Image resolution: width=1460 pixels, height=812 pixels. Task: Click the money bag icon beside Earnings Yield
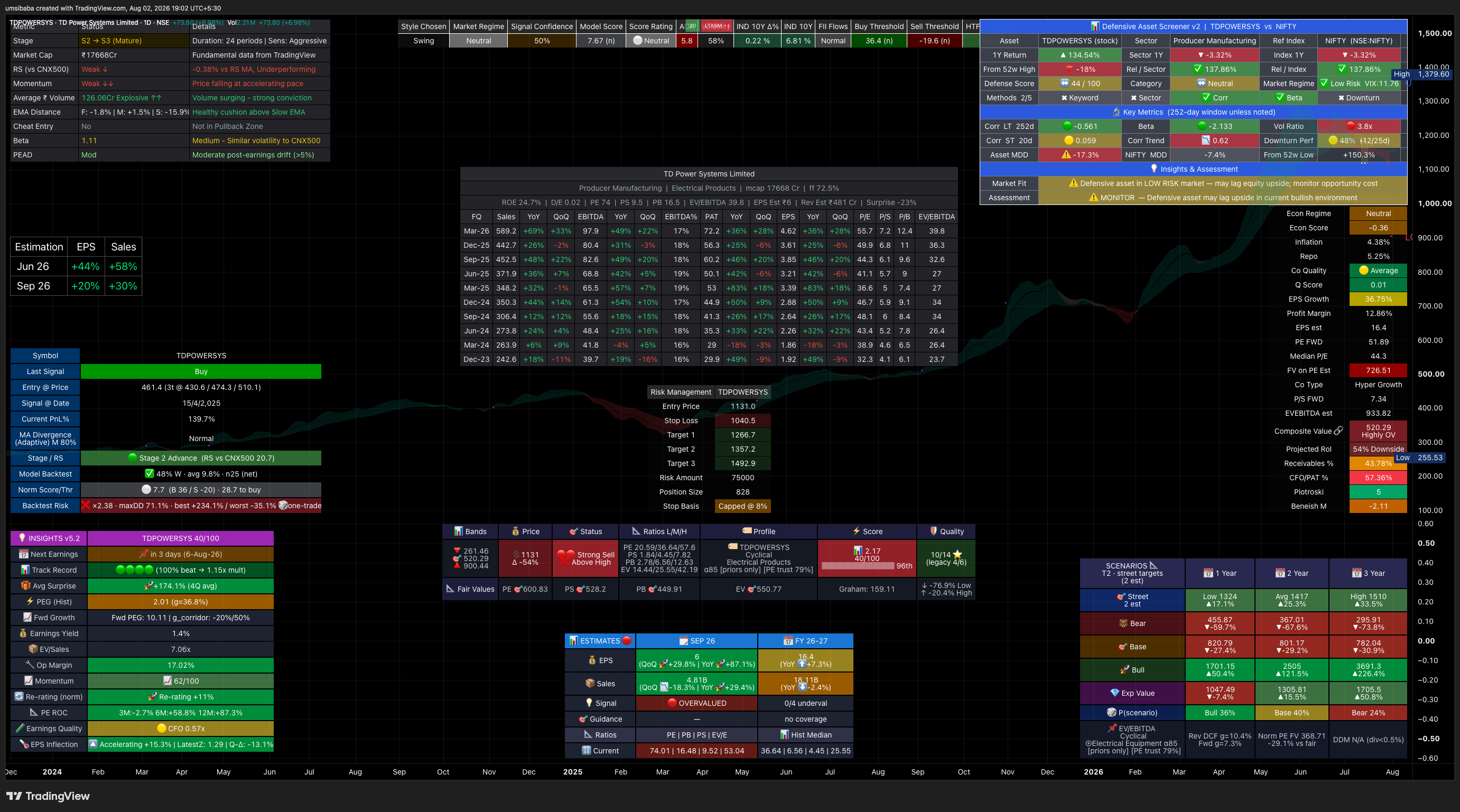click(23, 633)
